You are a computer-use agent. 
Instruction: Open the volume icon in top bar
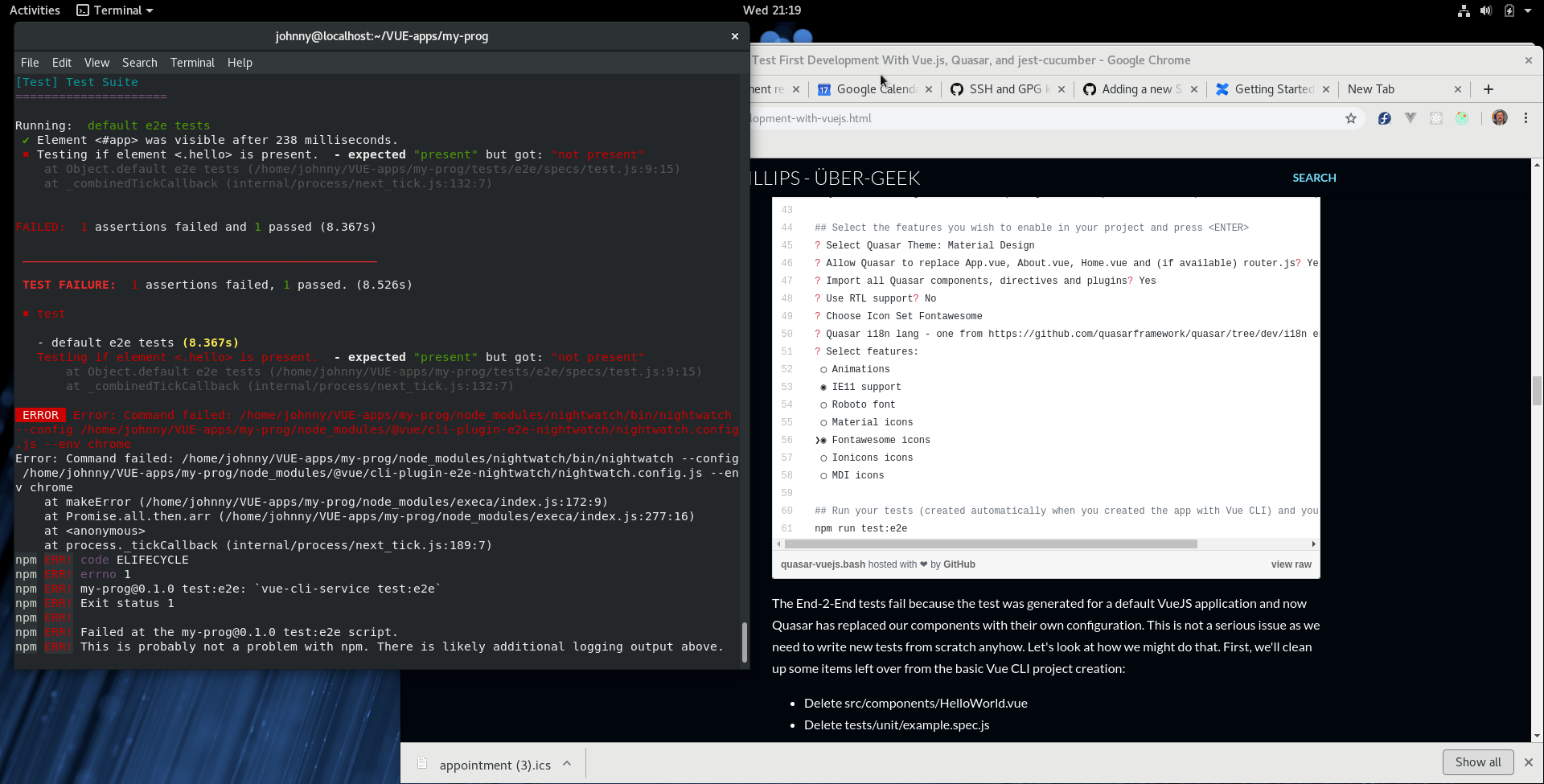pyautogui.click(x=1486, y=10)
